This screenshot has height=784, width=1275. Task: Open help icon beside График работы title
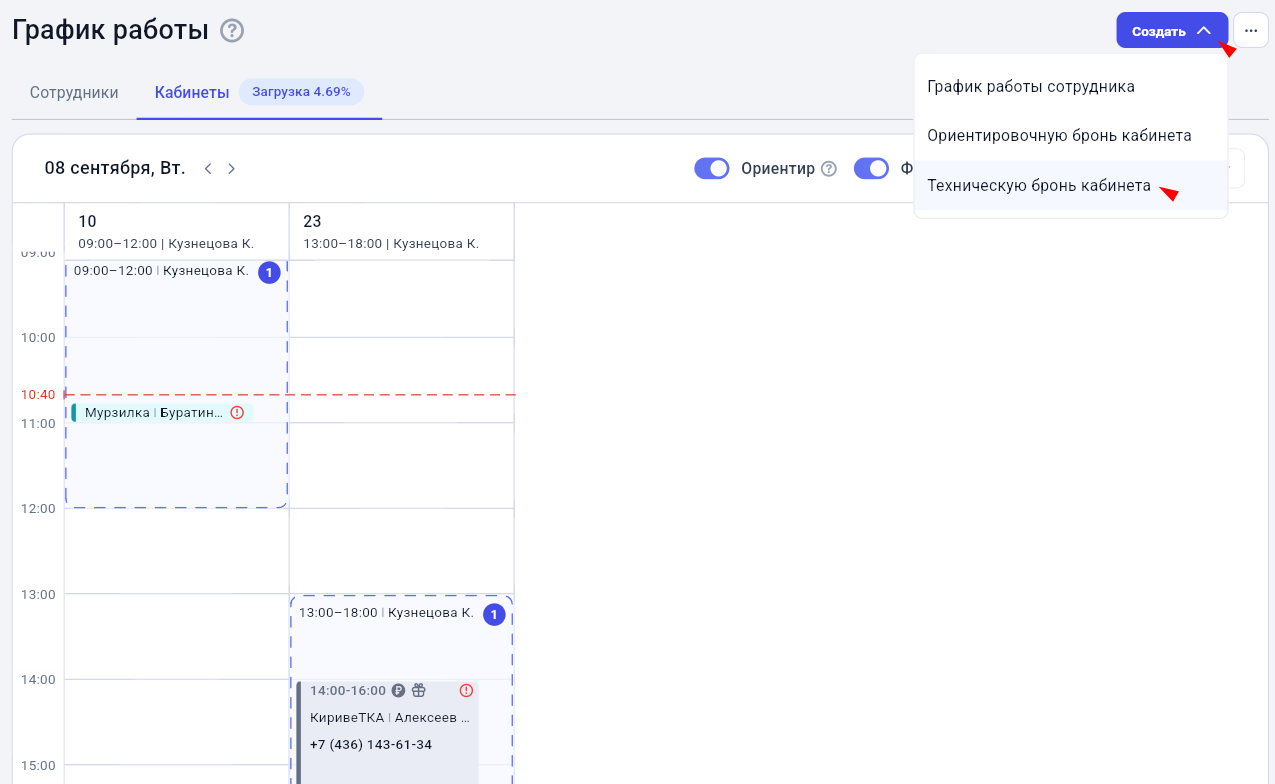(x=232, y=31)
